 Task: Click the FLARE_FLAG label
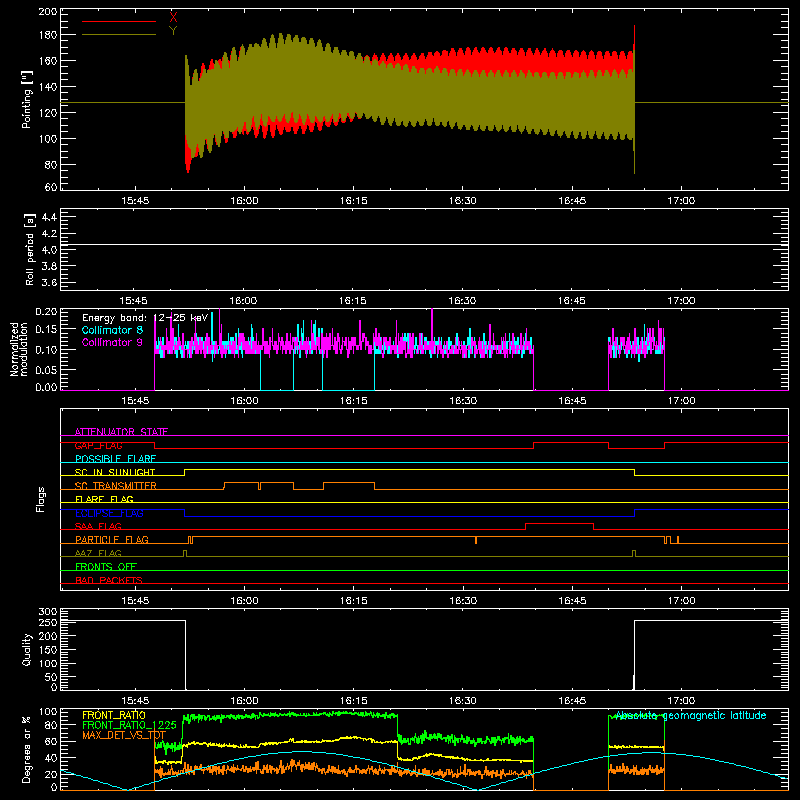coord(104,499)
